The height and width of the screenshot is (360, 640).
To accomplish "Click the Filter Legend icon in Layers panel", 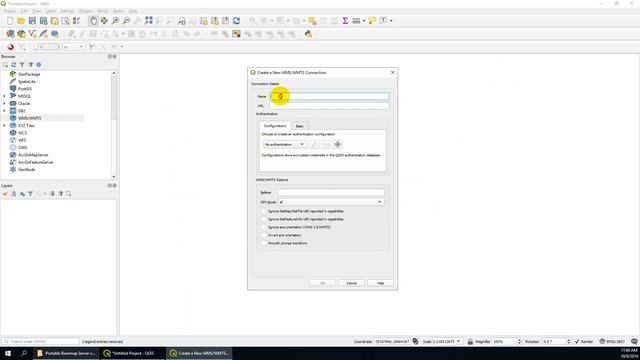I will [x=30, y=194].
